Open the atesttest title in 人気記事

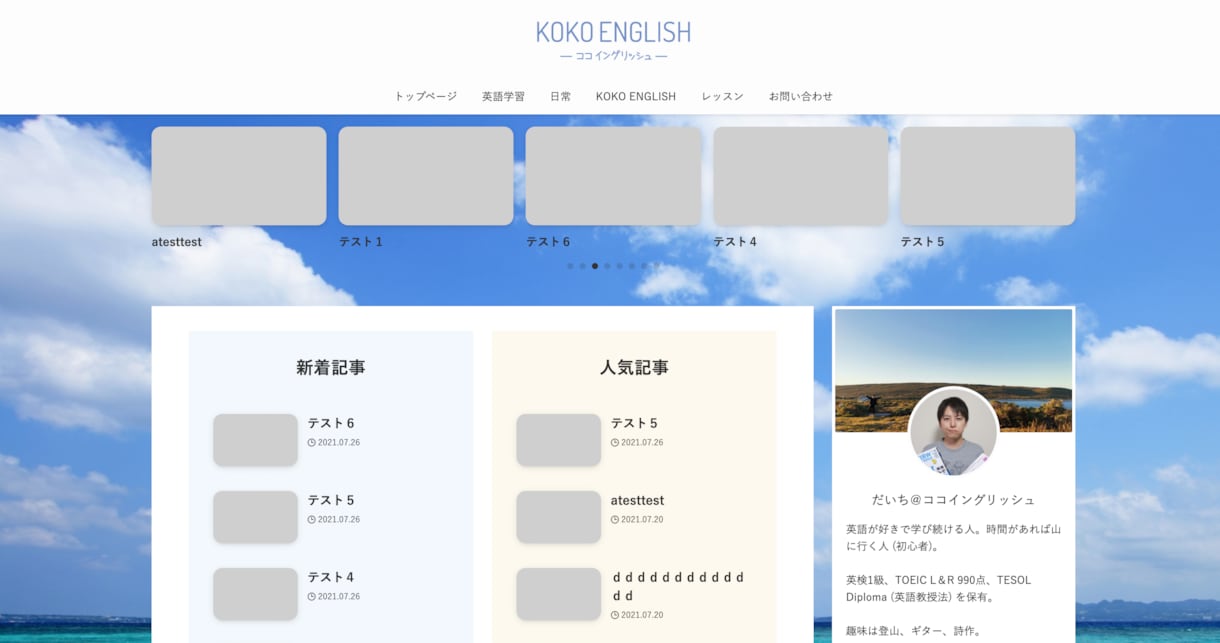(x=637, y=500)
